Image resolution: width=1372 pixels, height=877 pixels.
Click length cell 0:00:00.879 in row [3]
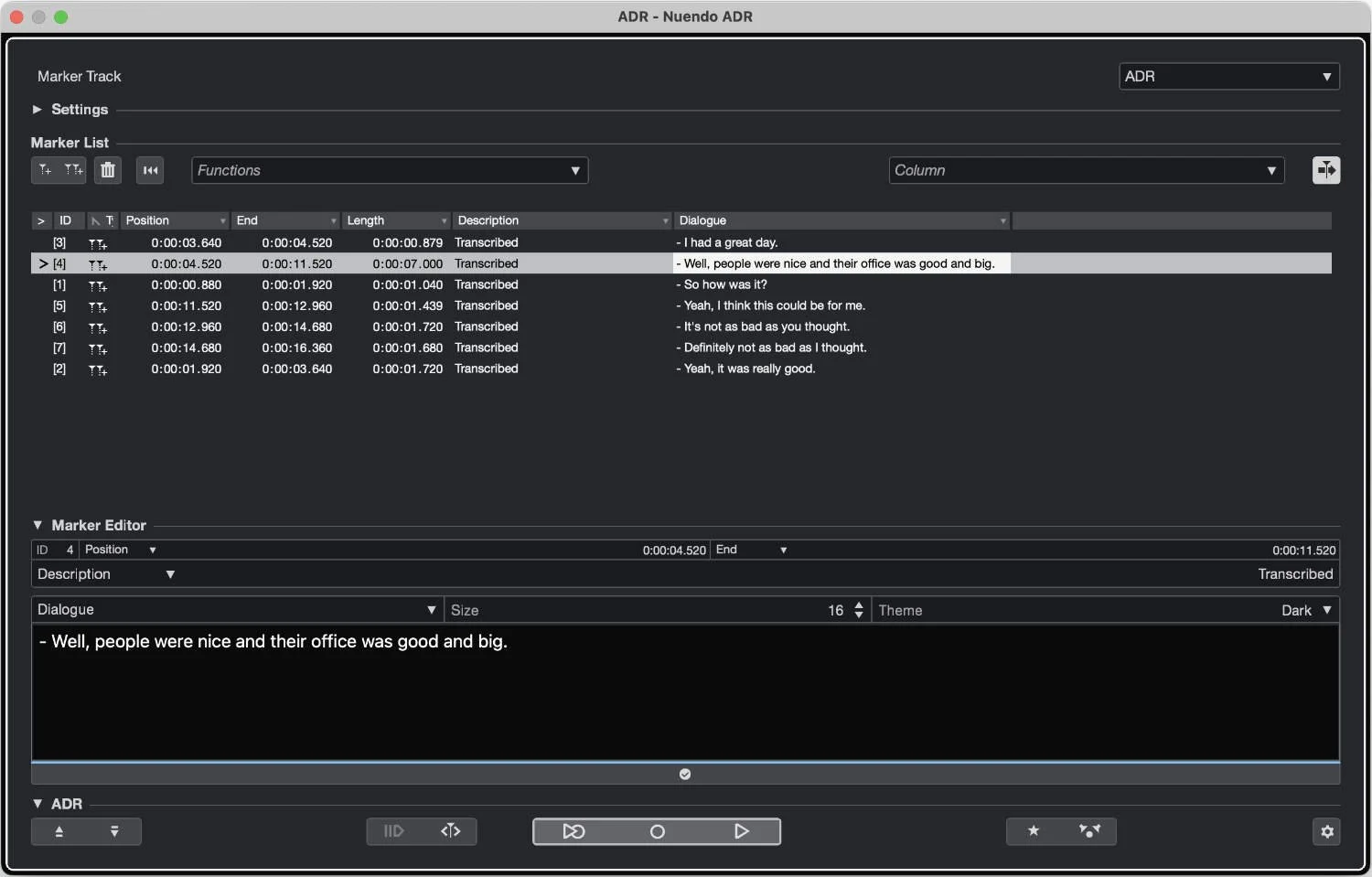click(x=408, y=243)
